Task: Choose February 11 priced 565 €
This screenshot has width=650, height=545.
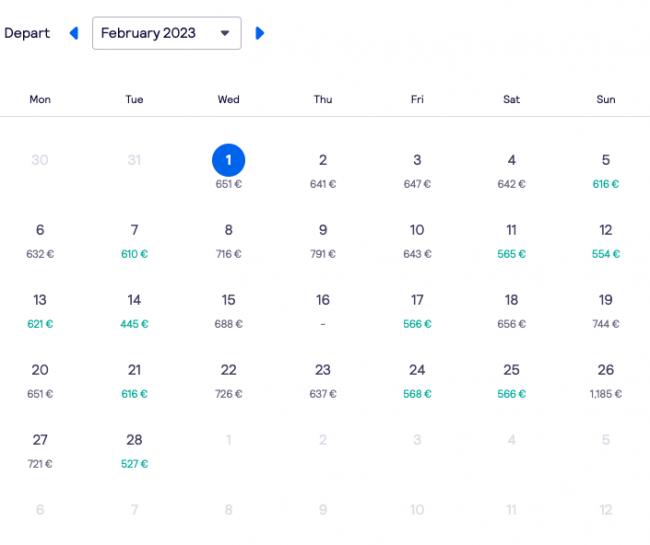Action: point(512,241)
